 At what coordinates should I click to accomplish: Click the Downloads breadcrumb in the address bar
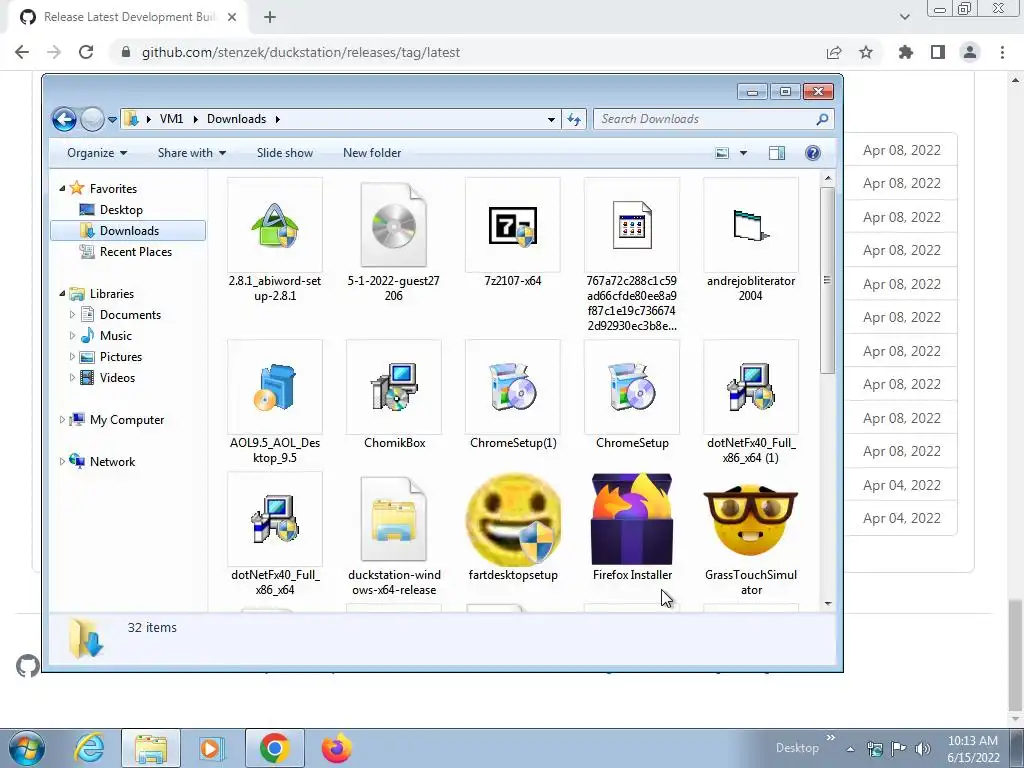[236, 119]
